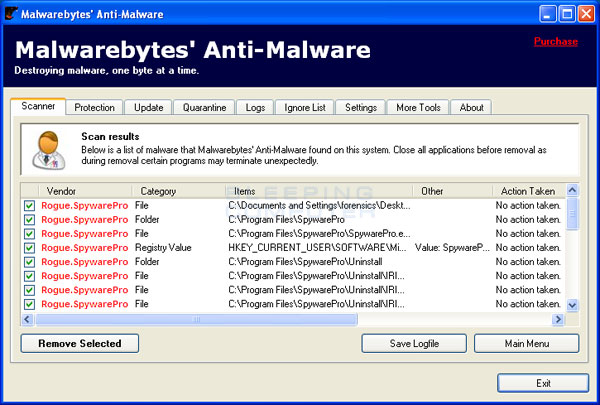600x405 pixels.
Task: Open the Protection tab
Action: tap(94, 108)
